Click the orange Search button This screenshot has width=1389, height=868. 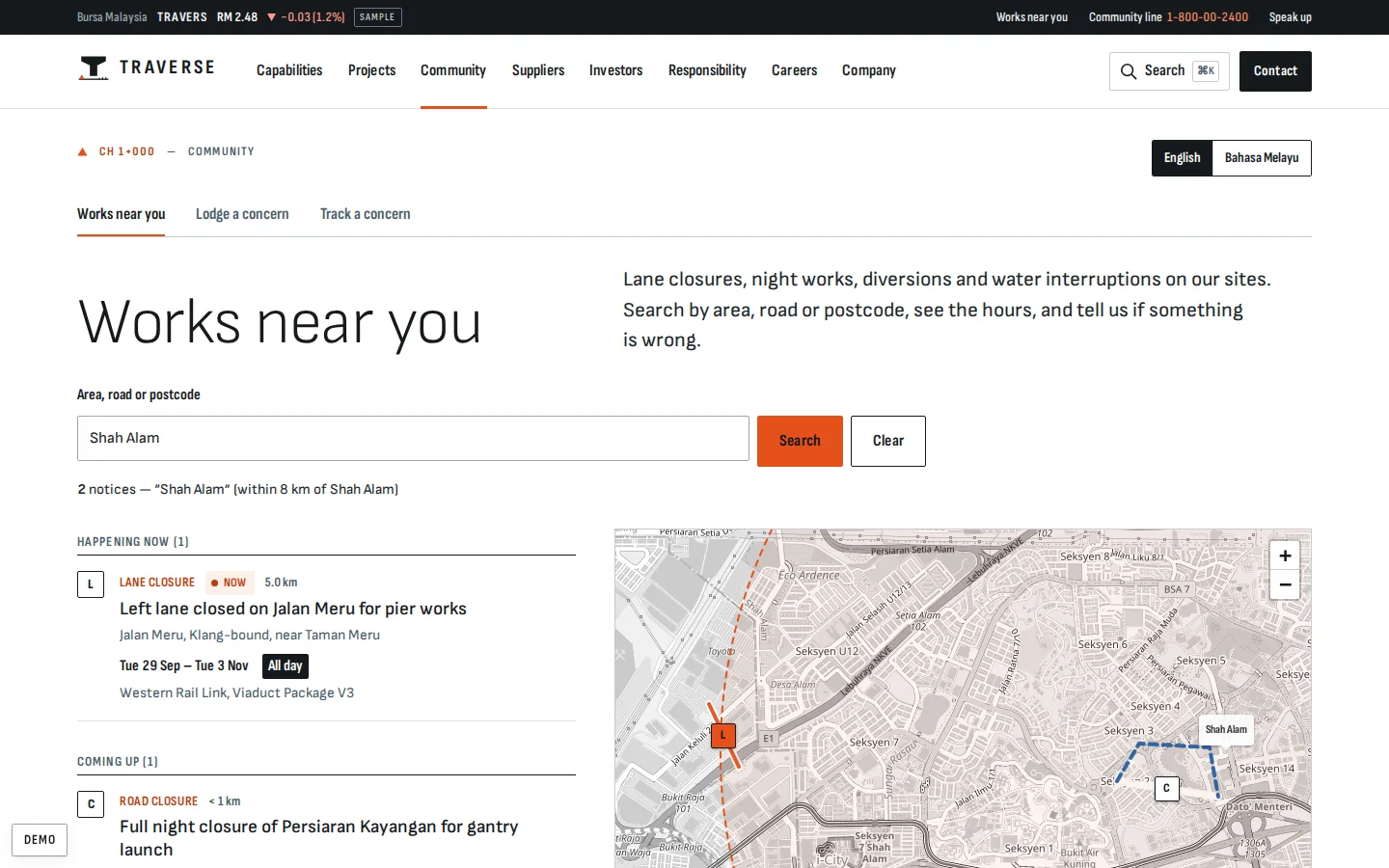[x=800, y=441]
